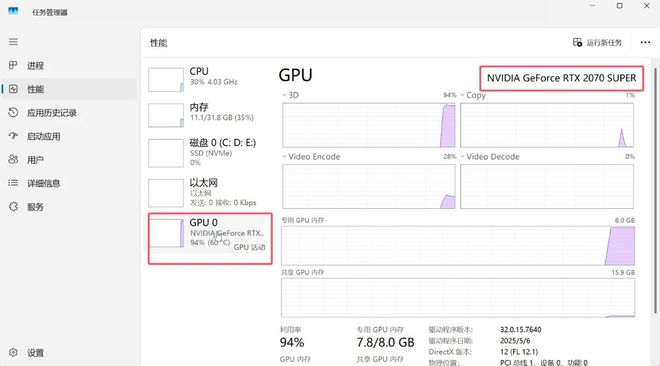Screen dimensions: 660x366
Task: Expand the Video Decode engine dropdown
Action: tap(462, 156)
